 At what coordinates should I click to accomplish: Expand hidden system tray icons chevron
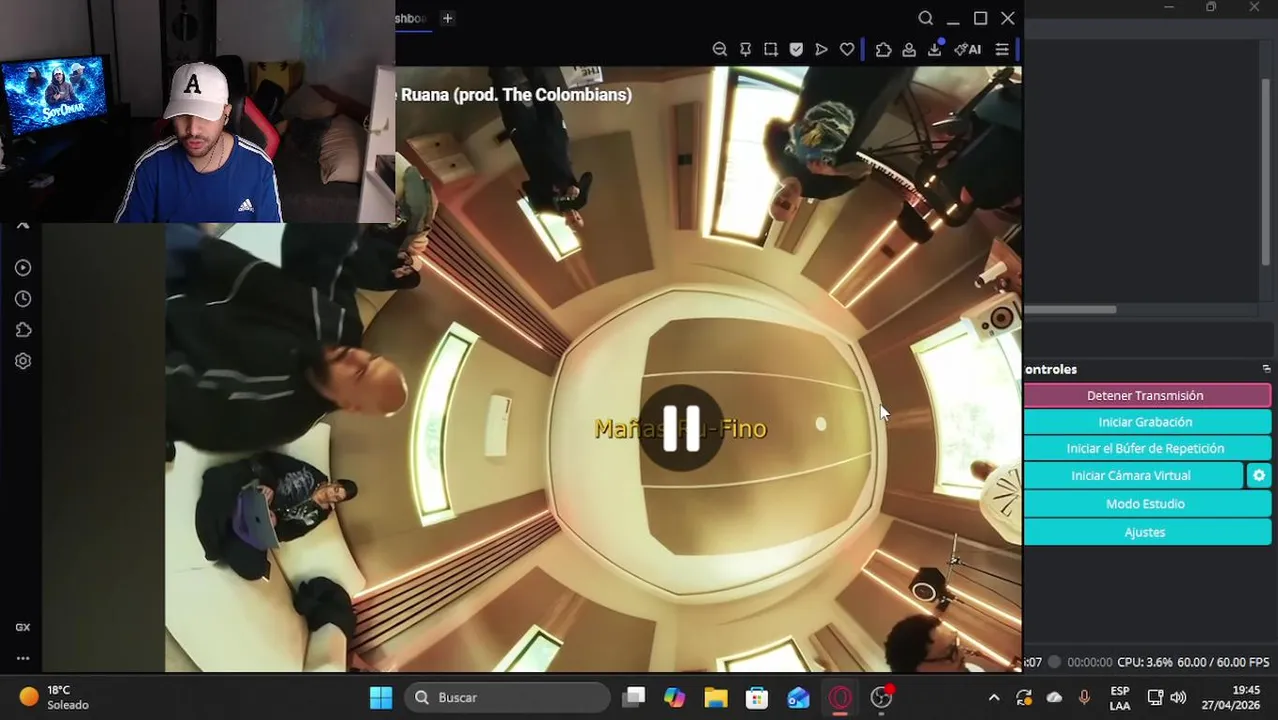point(994,698)
